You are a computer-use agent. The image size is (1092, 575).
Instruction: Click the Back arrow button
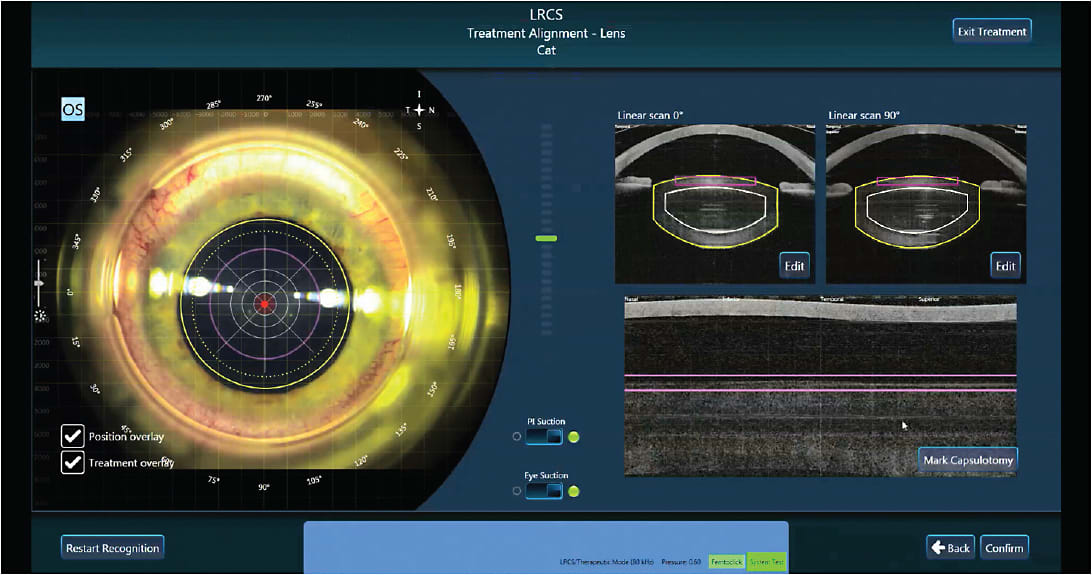950,548
